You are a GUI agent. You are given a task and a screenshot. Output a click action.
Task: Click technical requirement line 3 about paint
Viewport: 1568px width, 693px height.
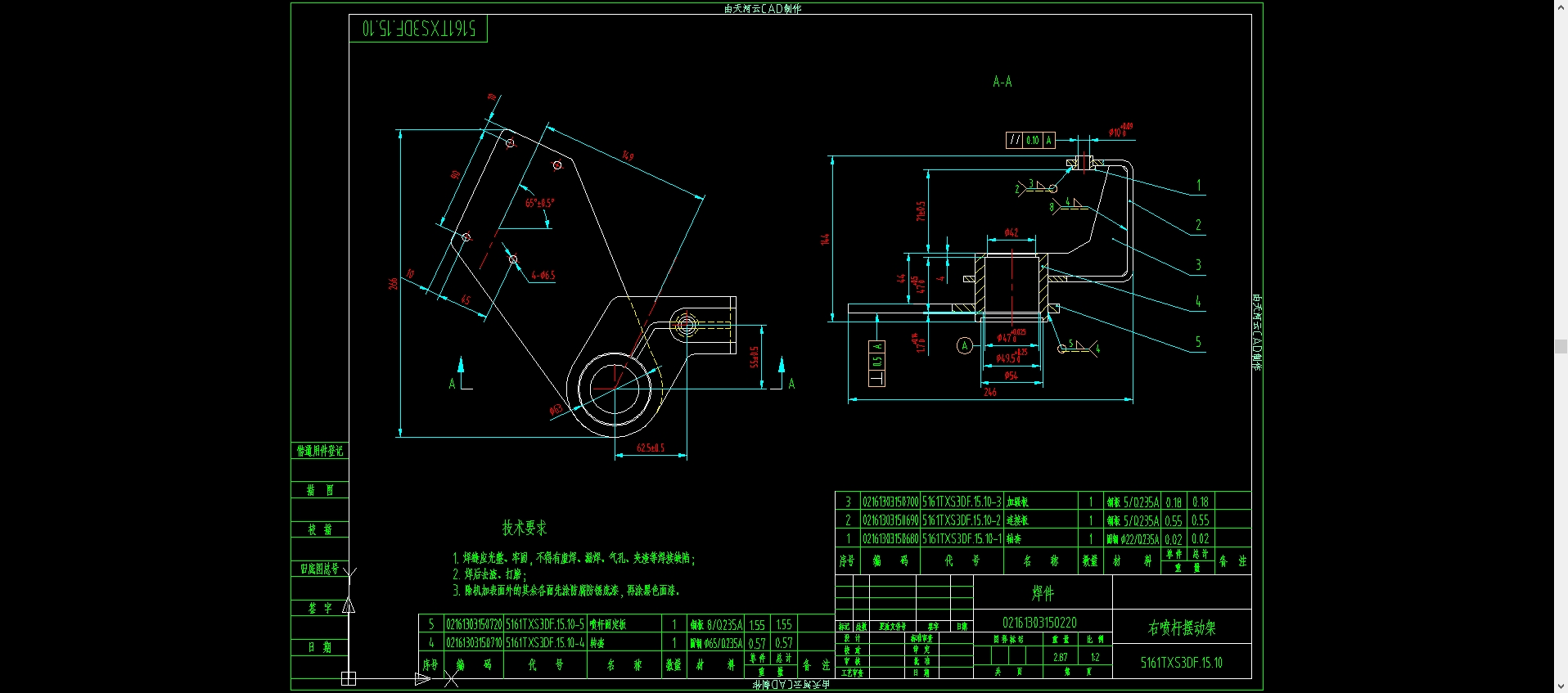(x=566, y=590)
